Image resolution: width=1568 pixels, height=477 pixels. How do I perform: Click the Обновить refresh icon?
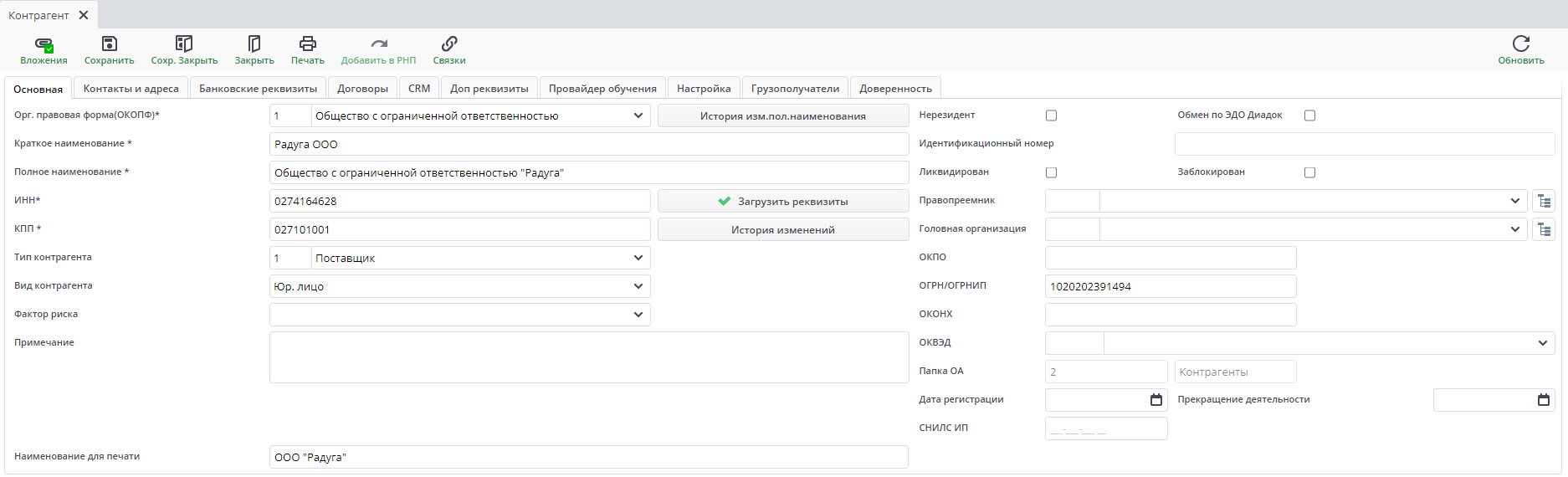pos(1520,44)
